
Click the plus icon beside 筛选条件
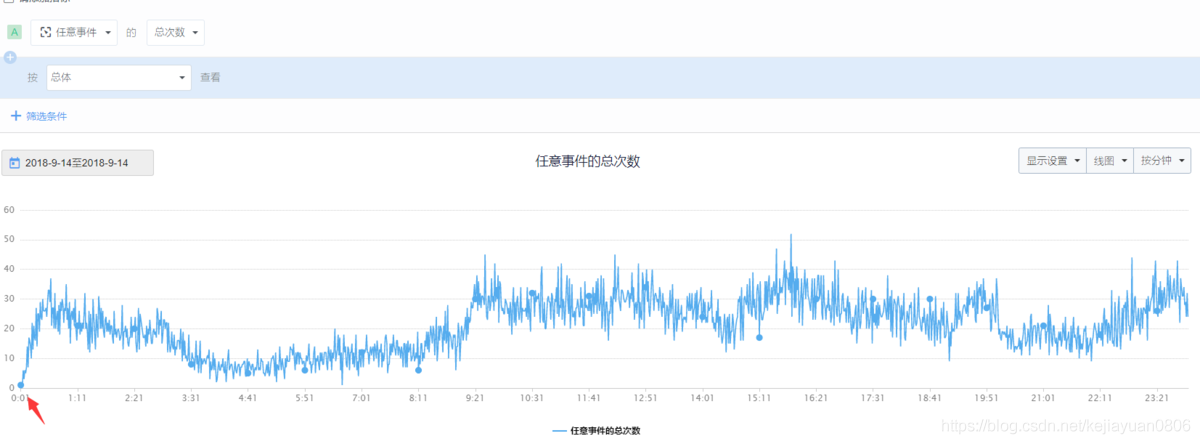pyautogui.click(x=16, y=116)
